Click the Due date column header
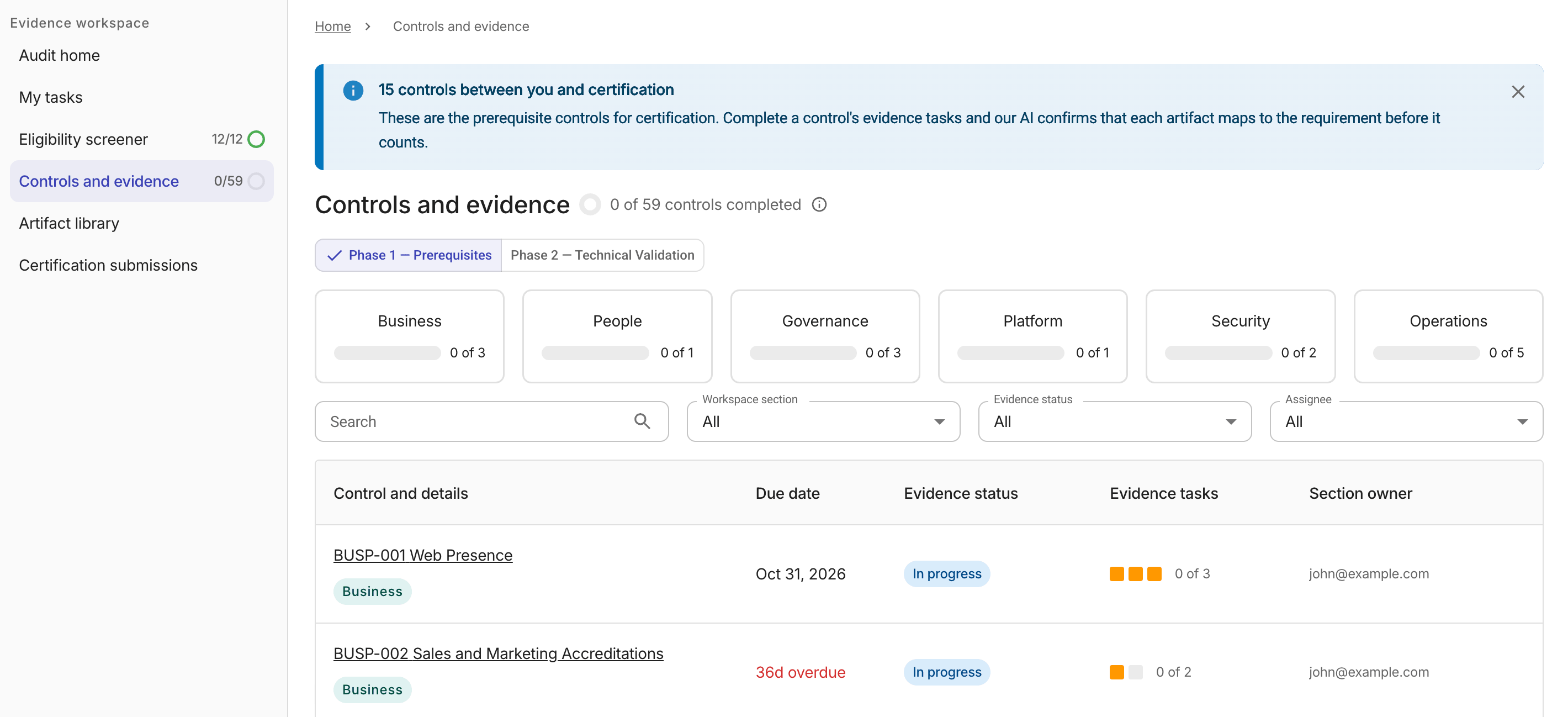 (788, 493)
